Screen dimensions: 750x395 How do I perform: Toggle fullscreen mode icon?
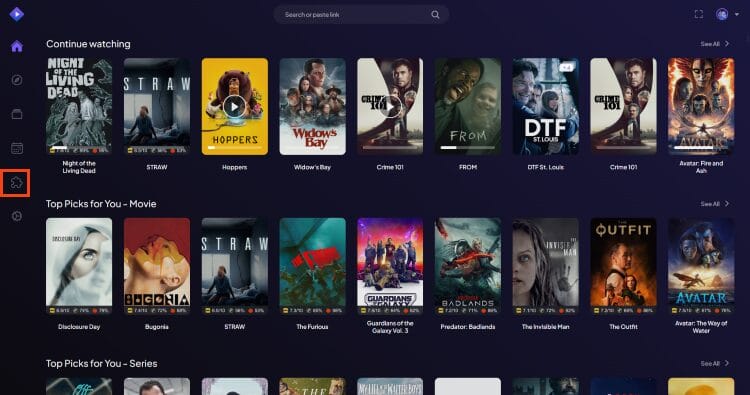(699, 14)
